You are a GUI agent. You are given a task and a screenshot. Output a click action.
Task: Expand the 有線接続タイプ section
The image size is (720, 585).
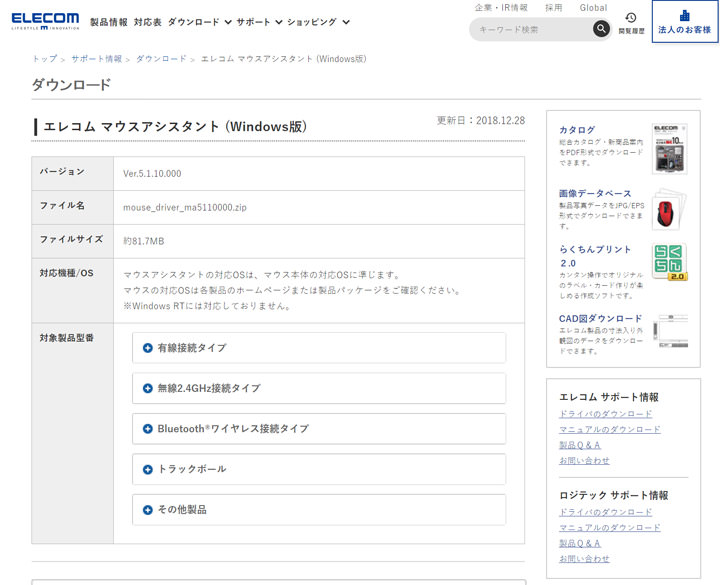click(x=319, y=348)
